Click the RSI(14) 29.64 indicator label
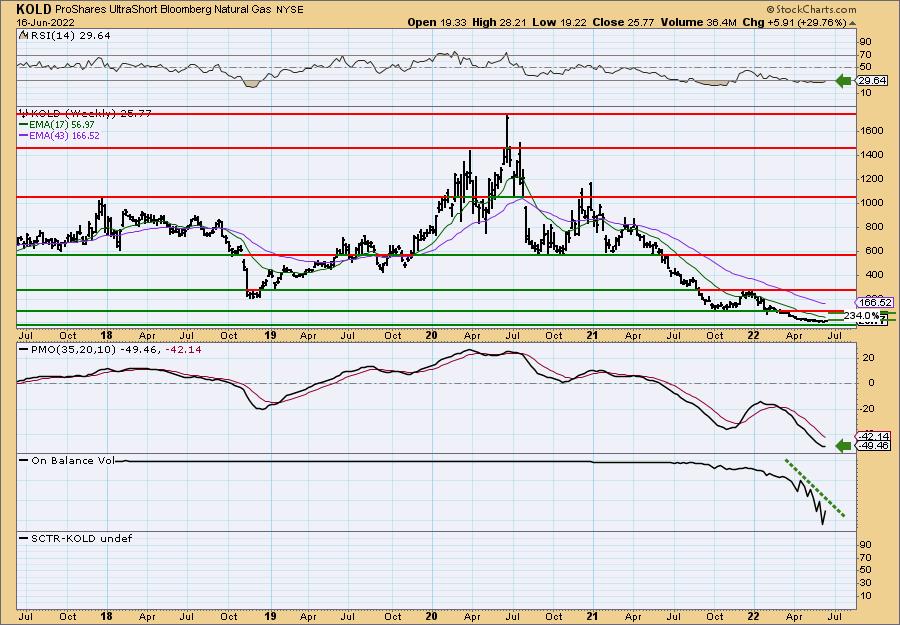Screen dimensions: 900x625 69,35
